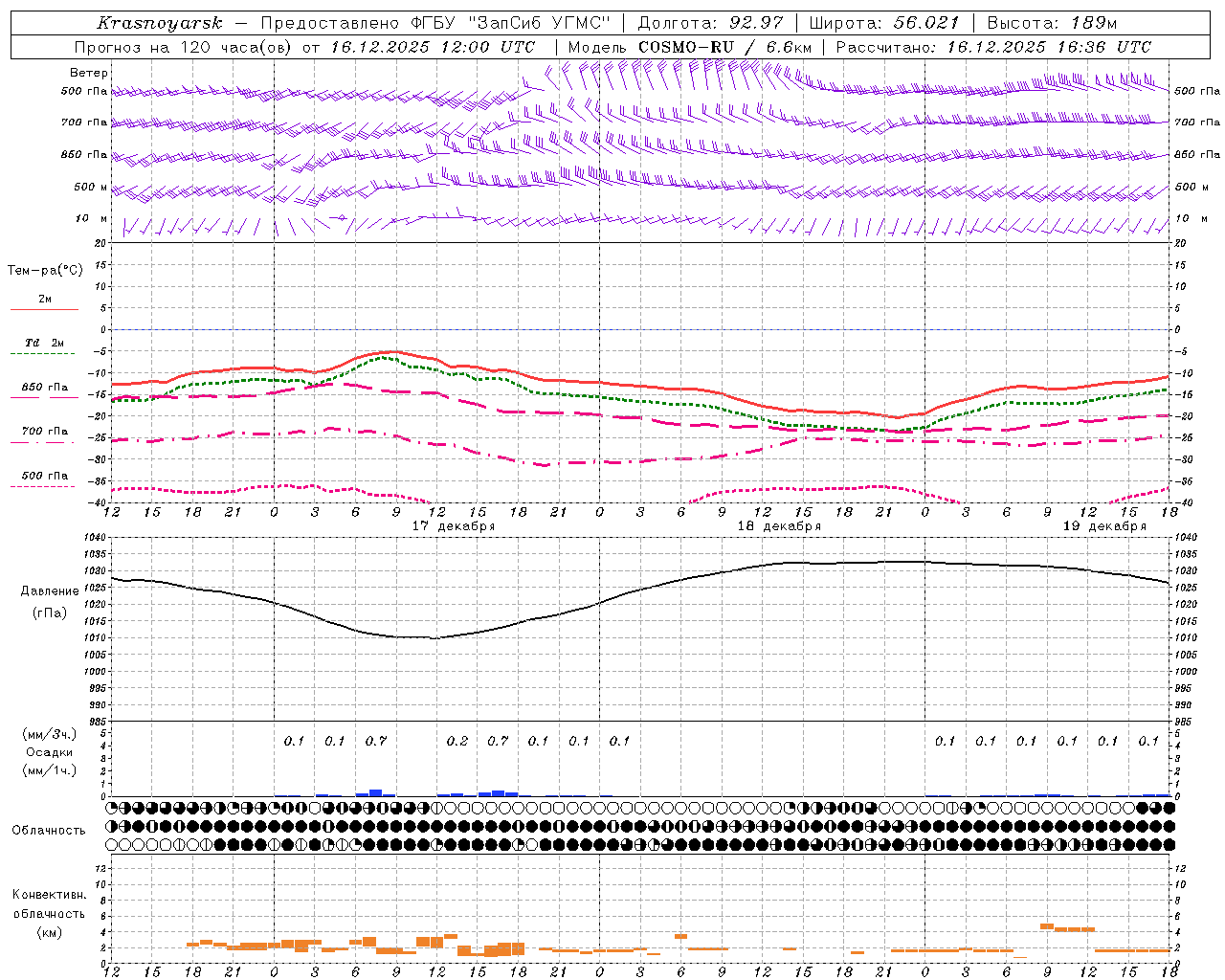The width and height of the screenshot is (1225, 980).
Task: Click the Широта: 56.021 header field
Action: (x=884, y=23)
